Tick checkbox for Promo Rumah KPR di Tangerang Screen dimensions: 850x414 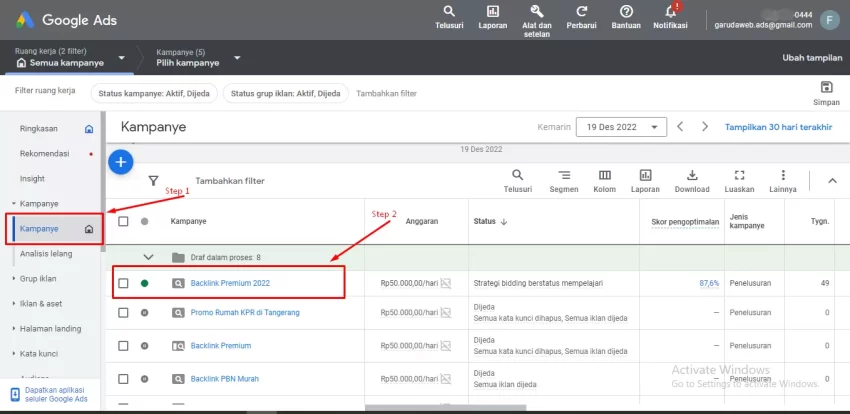click(124, 313)
